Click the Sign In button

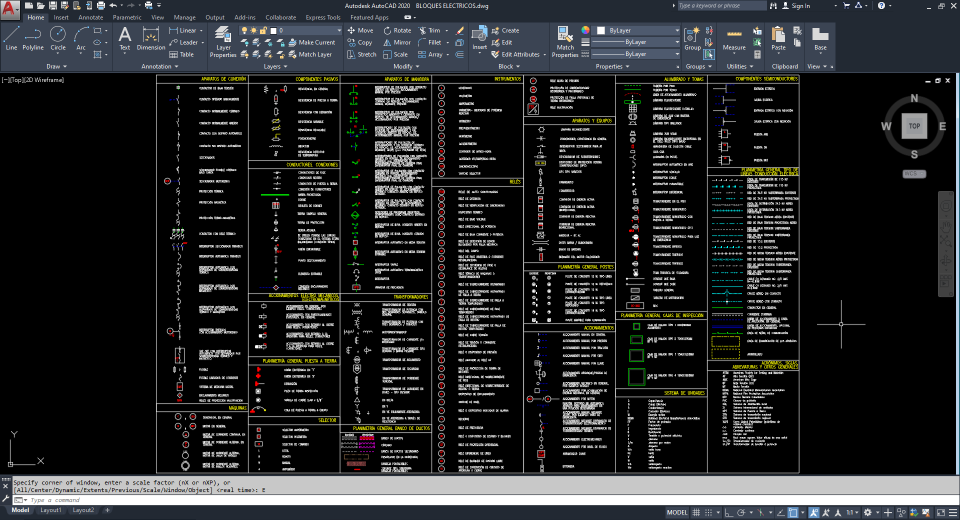coord(795,5)
